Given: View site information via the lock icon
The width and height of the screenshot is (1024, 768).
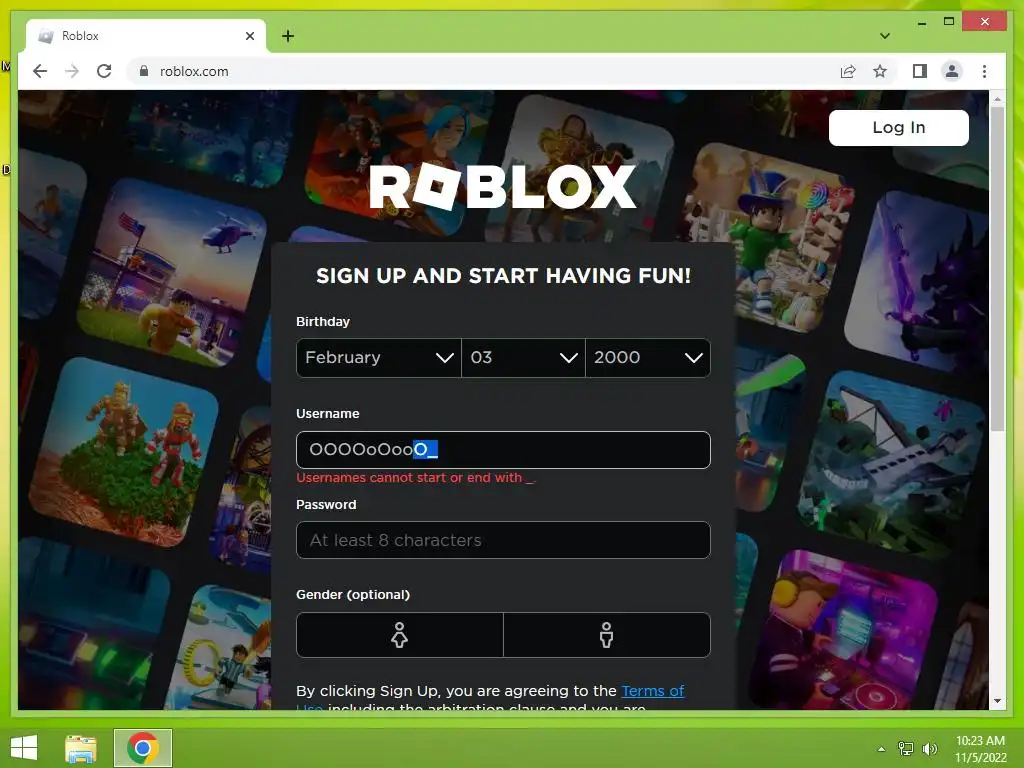Looking at the screenshot, I should click(x=144, y=71).
